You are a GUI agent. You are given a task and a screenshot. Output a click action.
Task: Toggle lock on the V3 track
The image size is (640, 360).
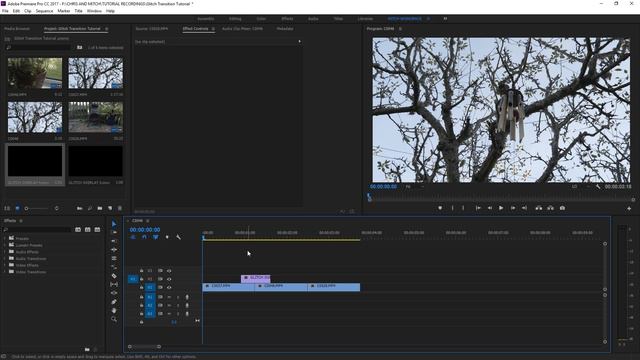coord(142,271)
